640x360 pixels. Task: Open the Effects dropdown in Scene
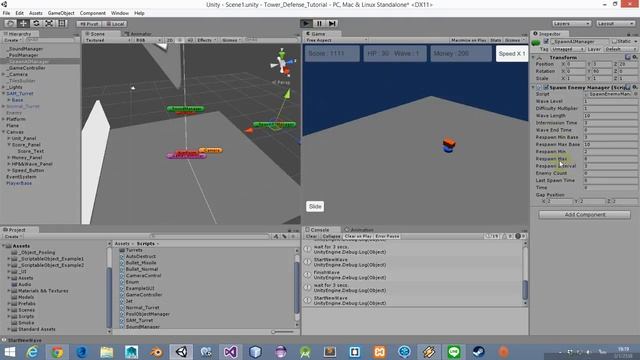click(x=206, y=40)
